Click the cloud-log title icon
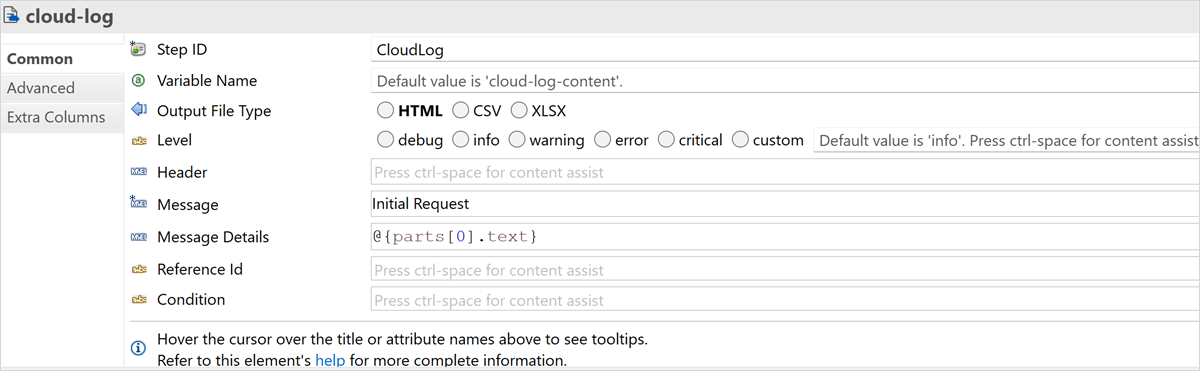 pyautogui.click(x=12, y=16)
